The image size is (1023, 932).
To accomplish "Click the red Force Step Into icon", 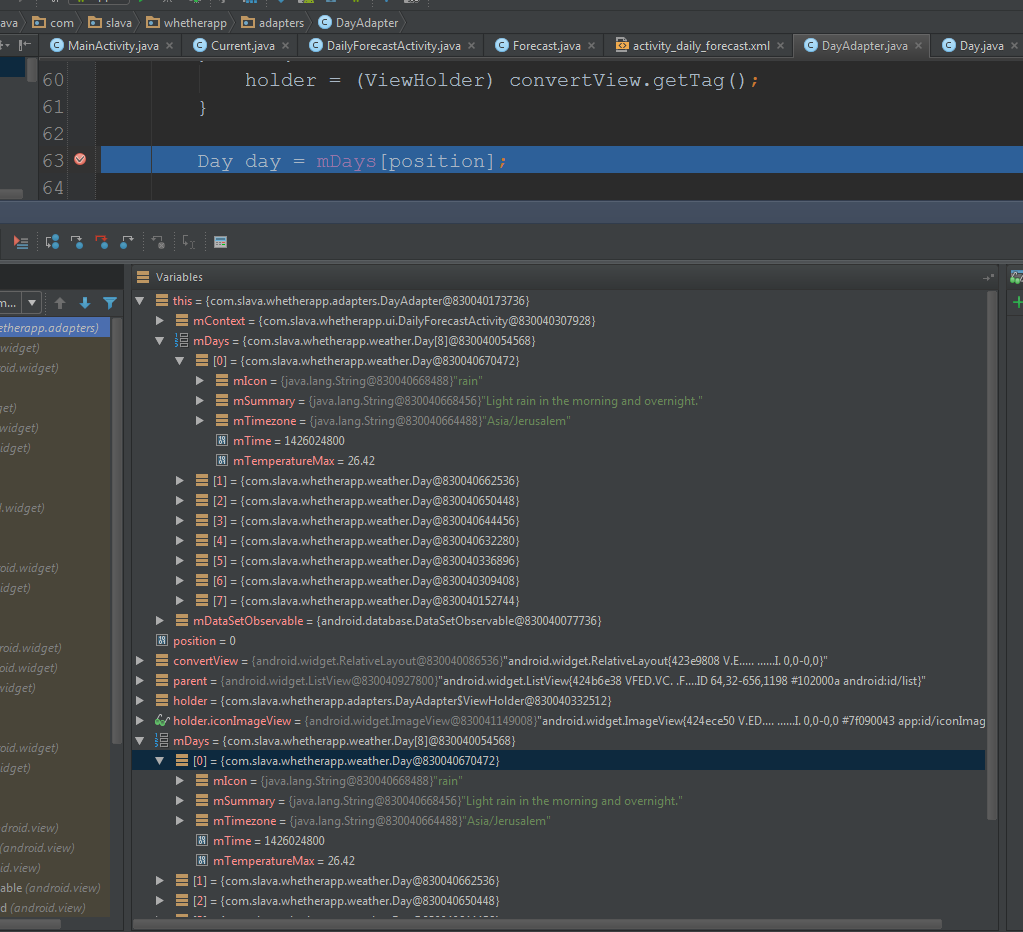I will [x=101, y=242].
